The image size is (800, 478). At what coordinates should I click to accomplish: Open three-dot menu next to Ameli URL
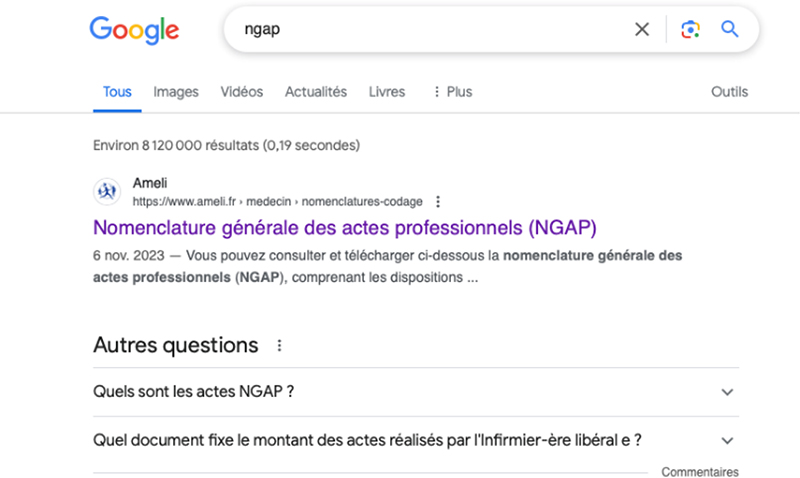tap(438, 202)
